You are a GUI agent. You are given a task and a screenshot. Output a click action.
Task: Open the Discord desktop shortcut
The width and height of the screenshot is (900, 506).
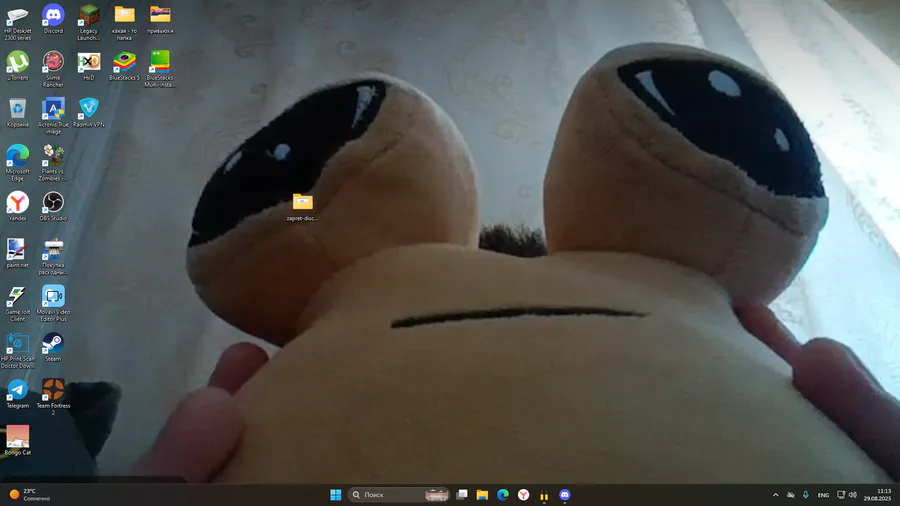53,19
